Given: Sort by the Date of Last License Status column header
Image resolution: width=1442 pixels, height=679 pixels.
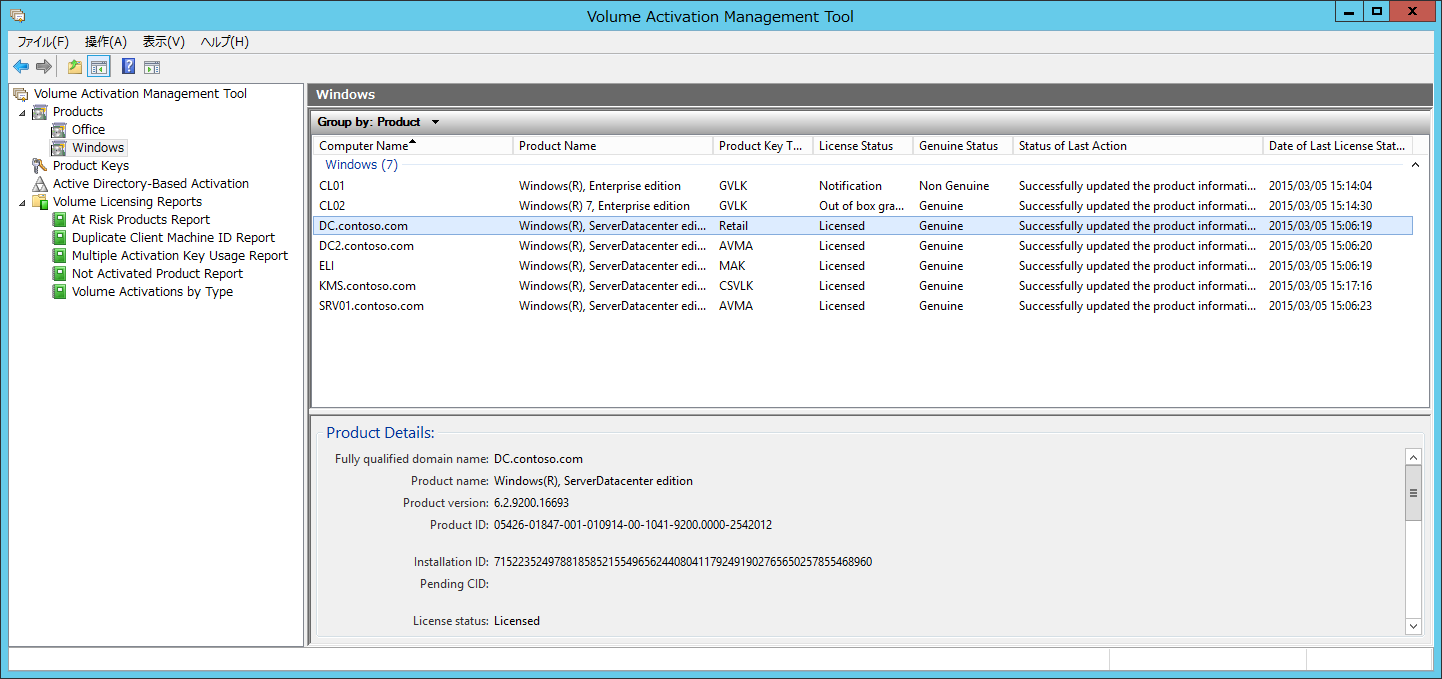Looking at the screenshot, I should [x=1338, y=146].
